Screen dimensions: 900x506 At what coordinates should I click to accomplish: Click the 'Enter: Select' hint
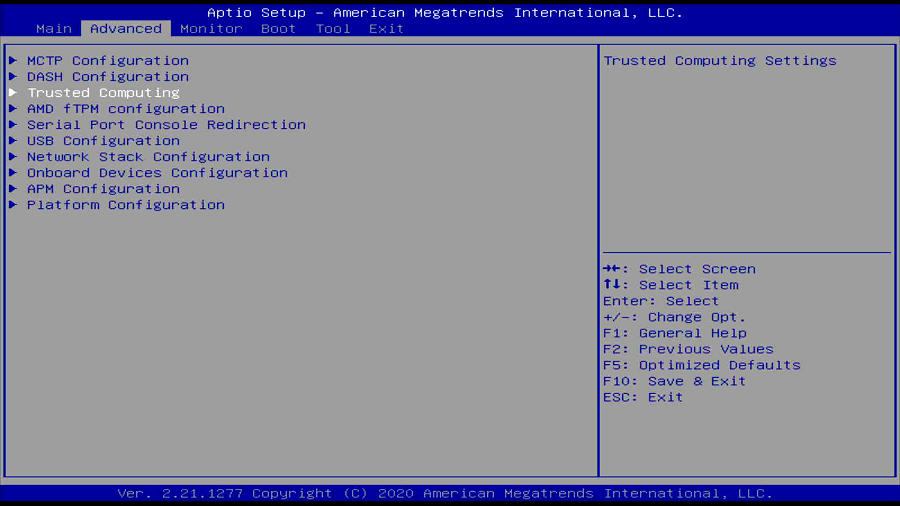click(661, 301)
